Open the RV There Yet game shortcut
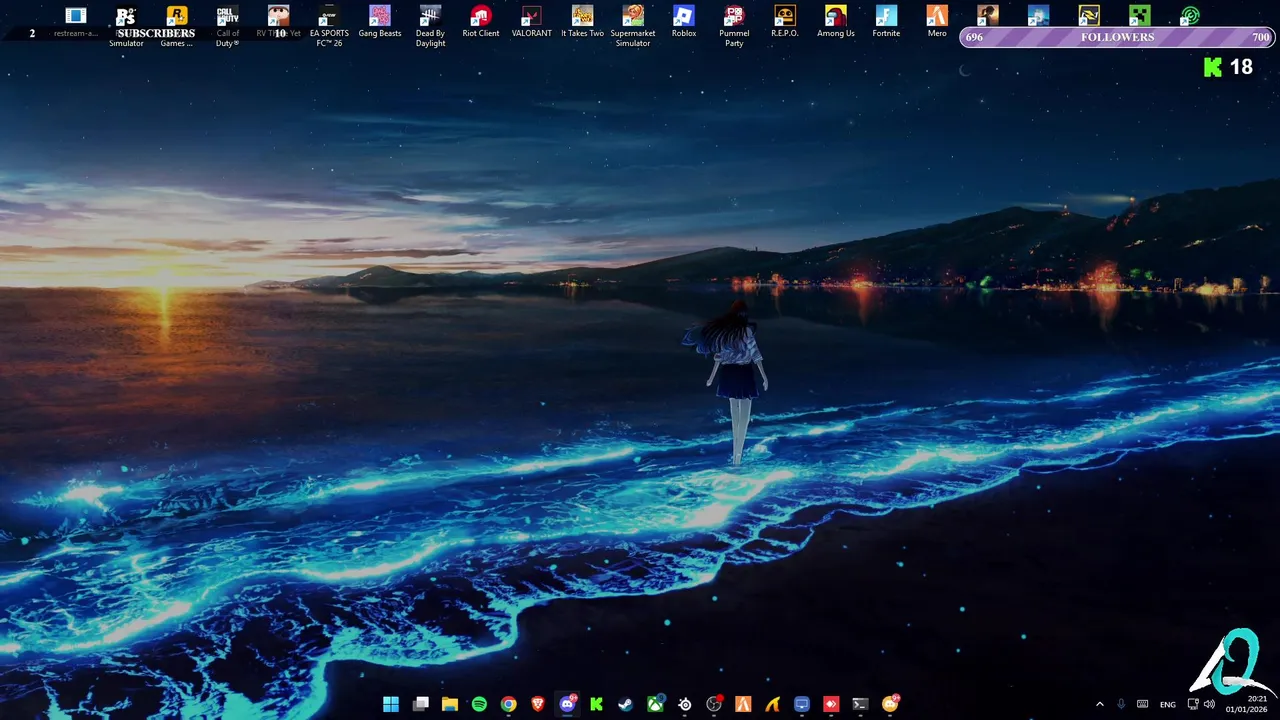Screen dimensions: 1280x720 pos(278,22)
